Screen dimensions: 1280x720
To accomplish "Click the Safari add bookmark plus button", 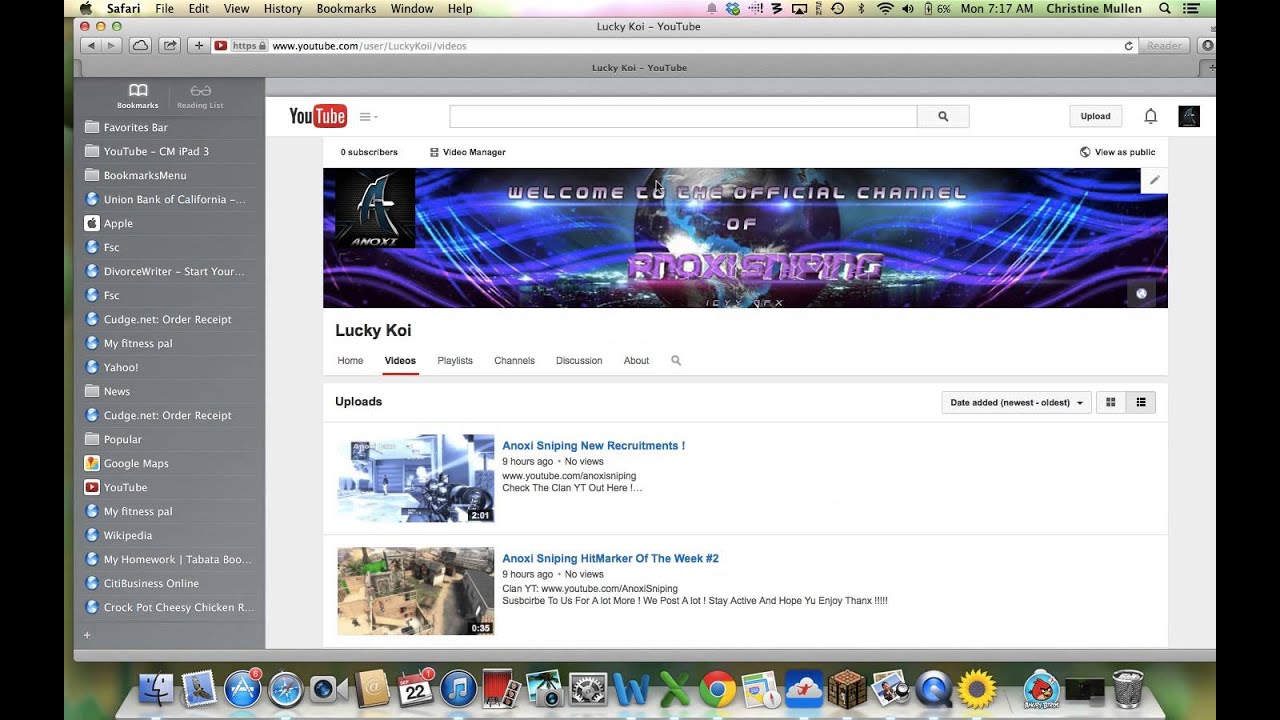I will pyautogui.click(x=198, y=46).
